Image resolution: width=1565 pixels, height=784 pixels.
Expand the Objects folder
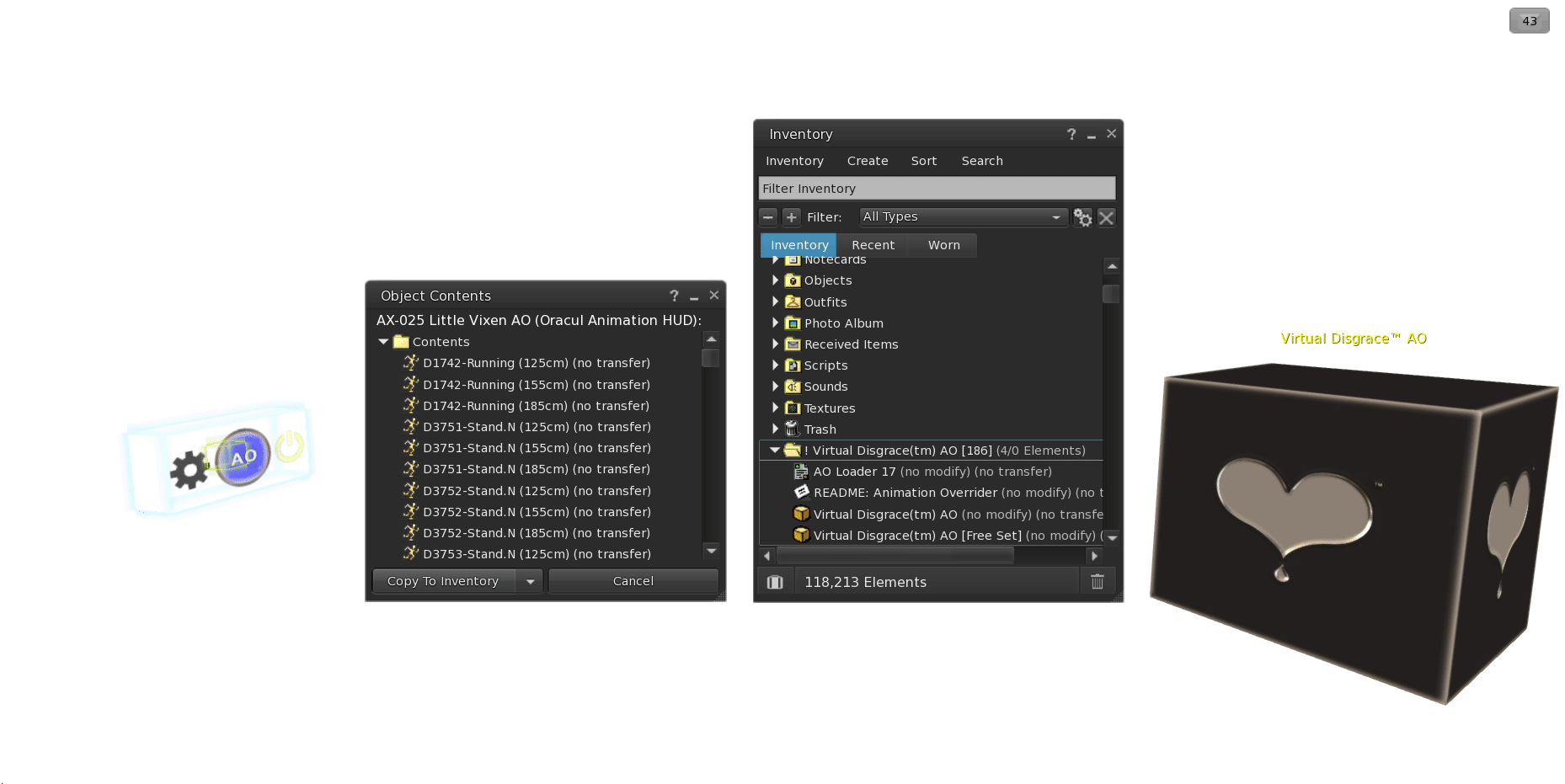pos(775,280)
